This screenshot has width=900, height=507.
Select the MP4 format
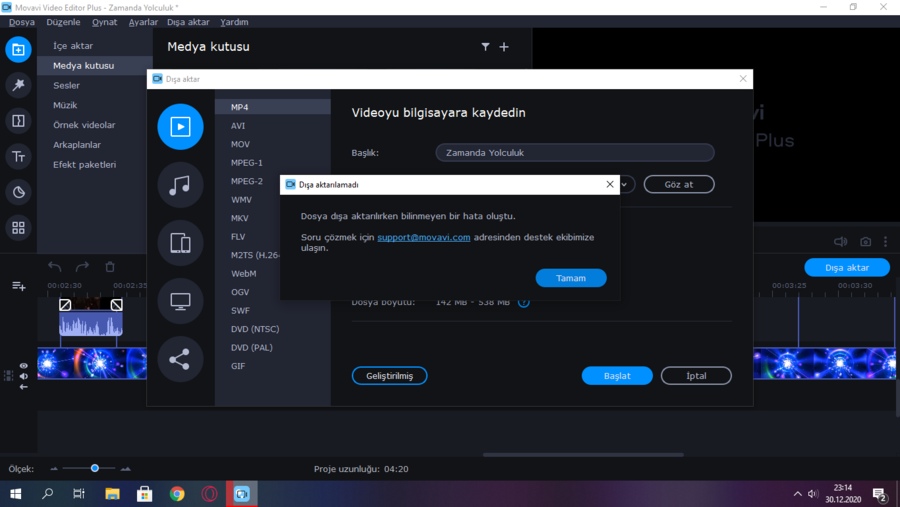(273, 107)
